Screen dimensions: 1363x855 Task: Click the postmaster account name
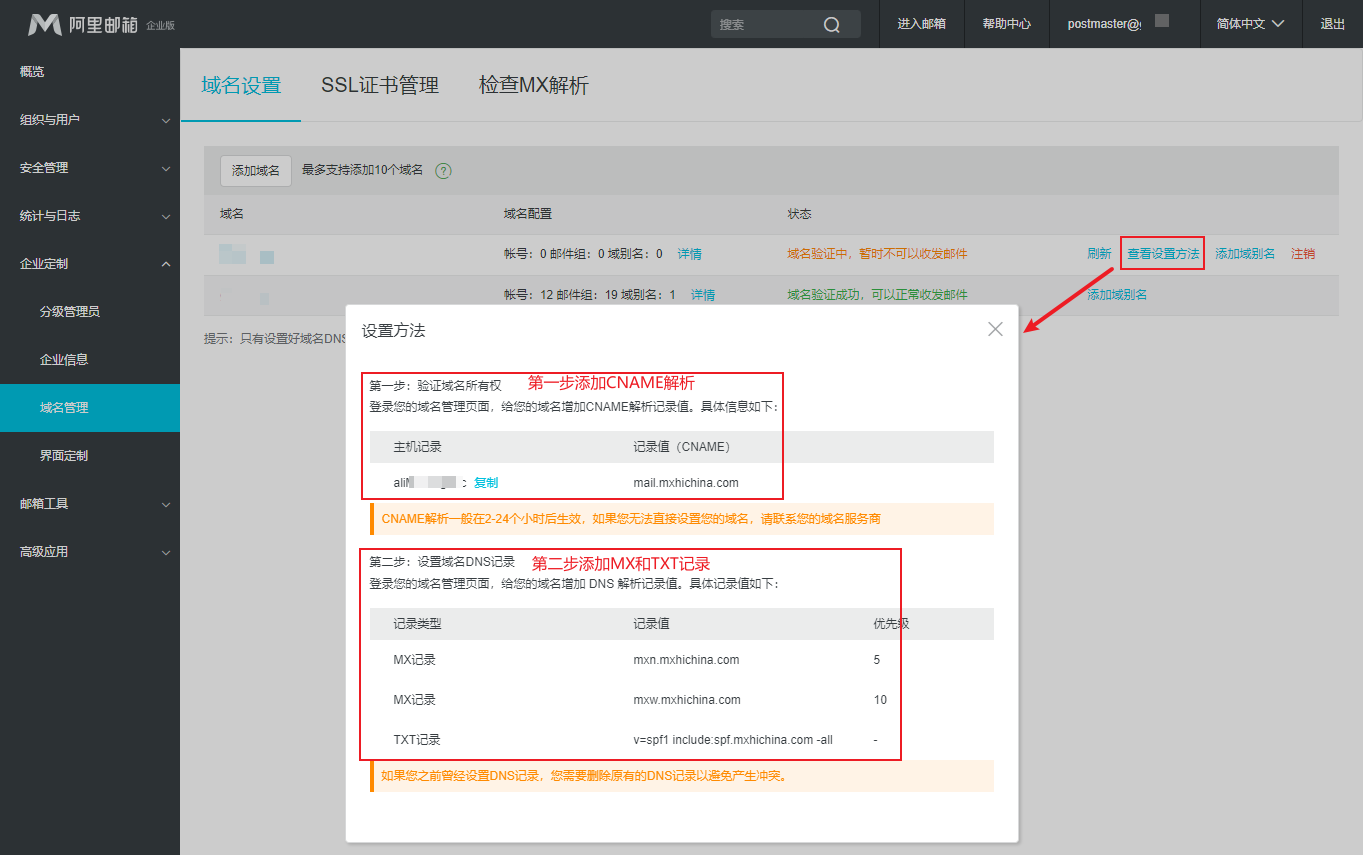pyautogui.click(x=1104, y=24)
